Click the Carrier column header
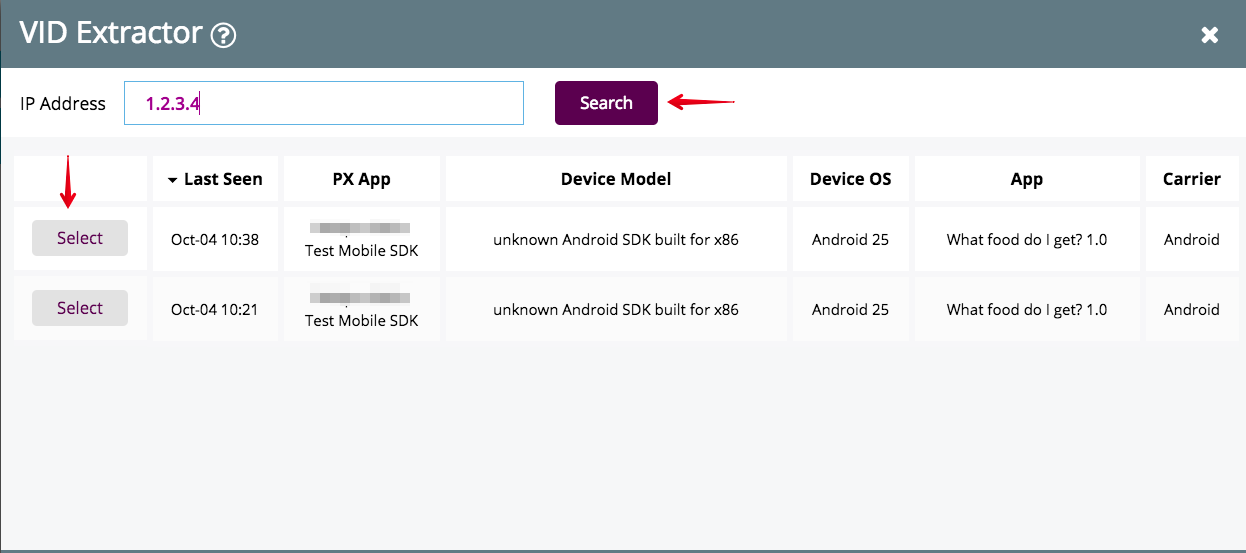The image size is (1246, 553). point(1191,180)
